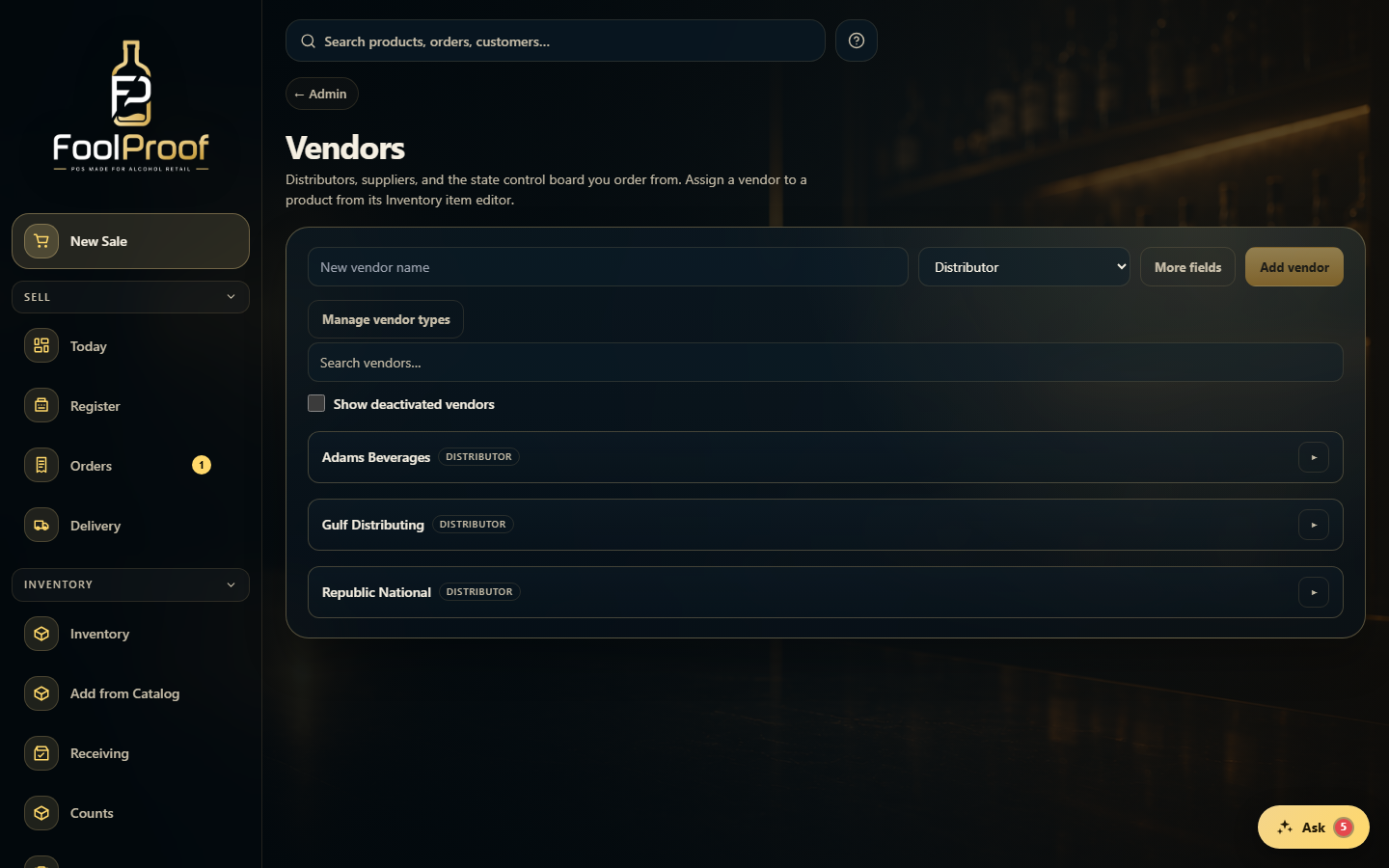
Task: Click the Search vendors field
Action: point(826,363)
